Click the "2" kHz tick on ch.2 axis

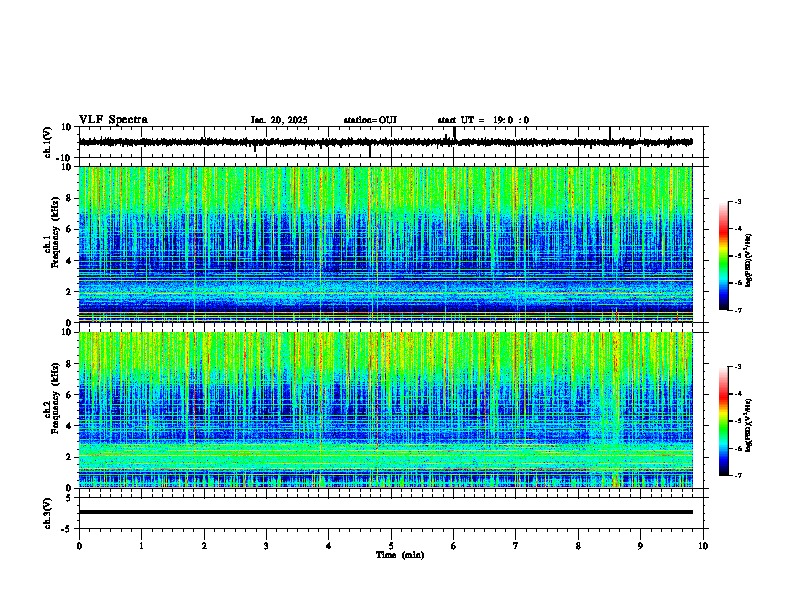coord(70,457)
